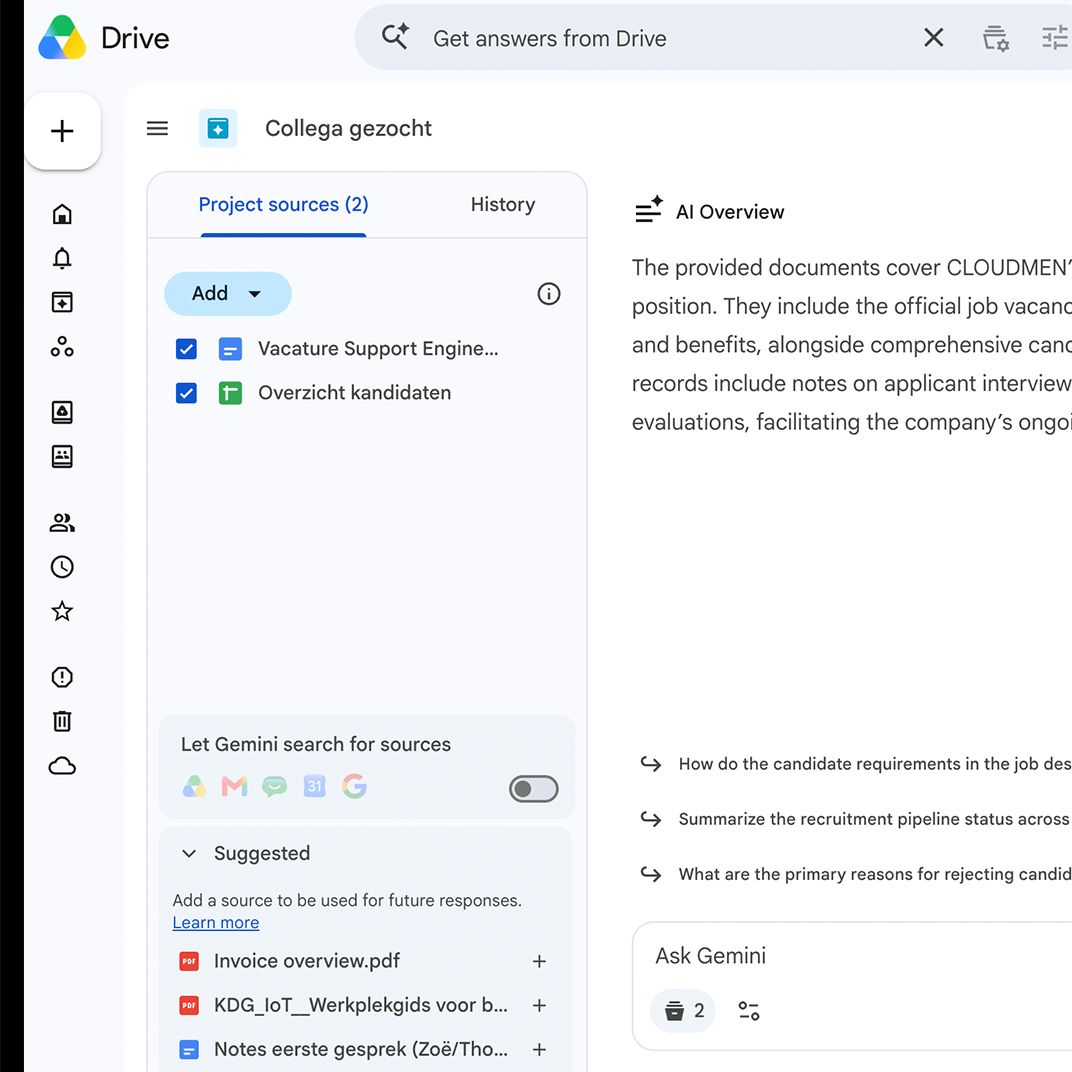
Task: Add Notes eerste gesprek as a source
Action: coord(539,1049)
